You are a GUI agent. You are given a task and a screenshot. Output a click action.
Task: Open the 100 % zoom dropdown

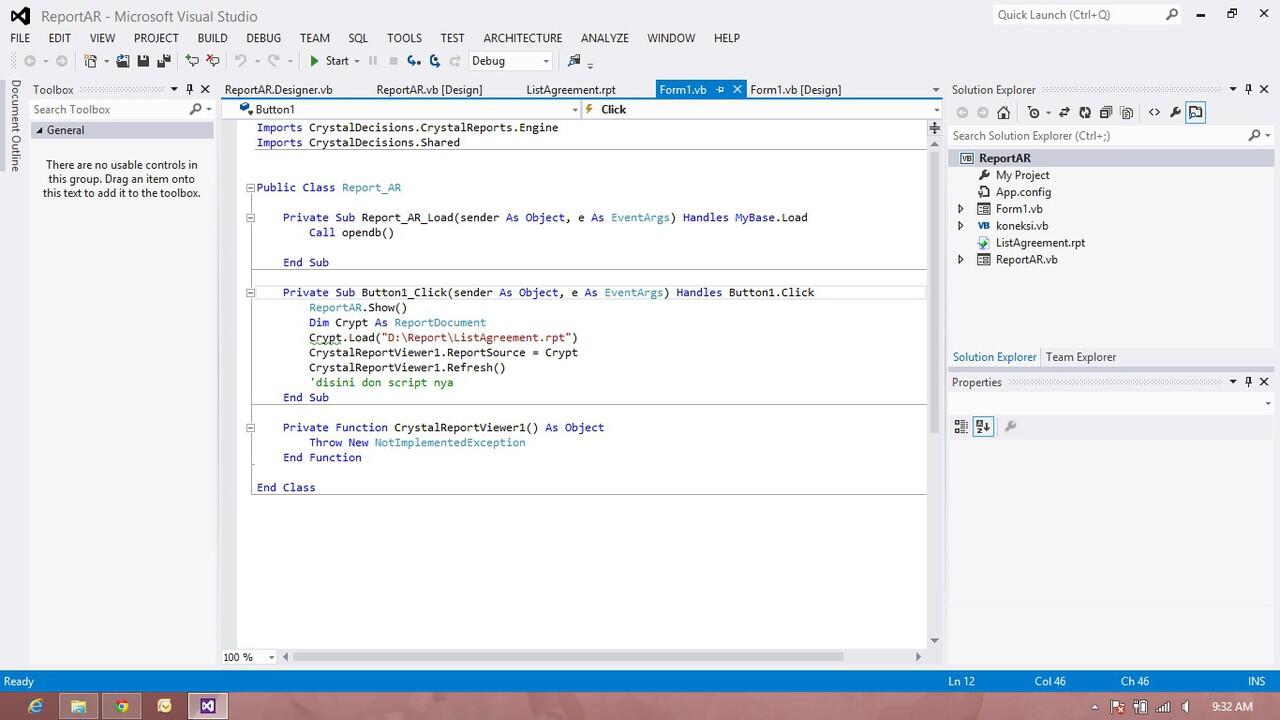coord(271,657)
